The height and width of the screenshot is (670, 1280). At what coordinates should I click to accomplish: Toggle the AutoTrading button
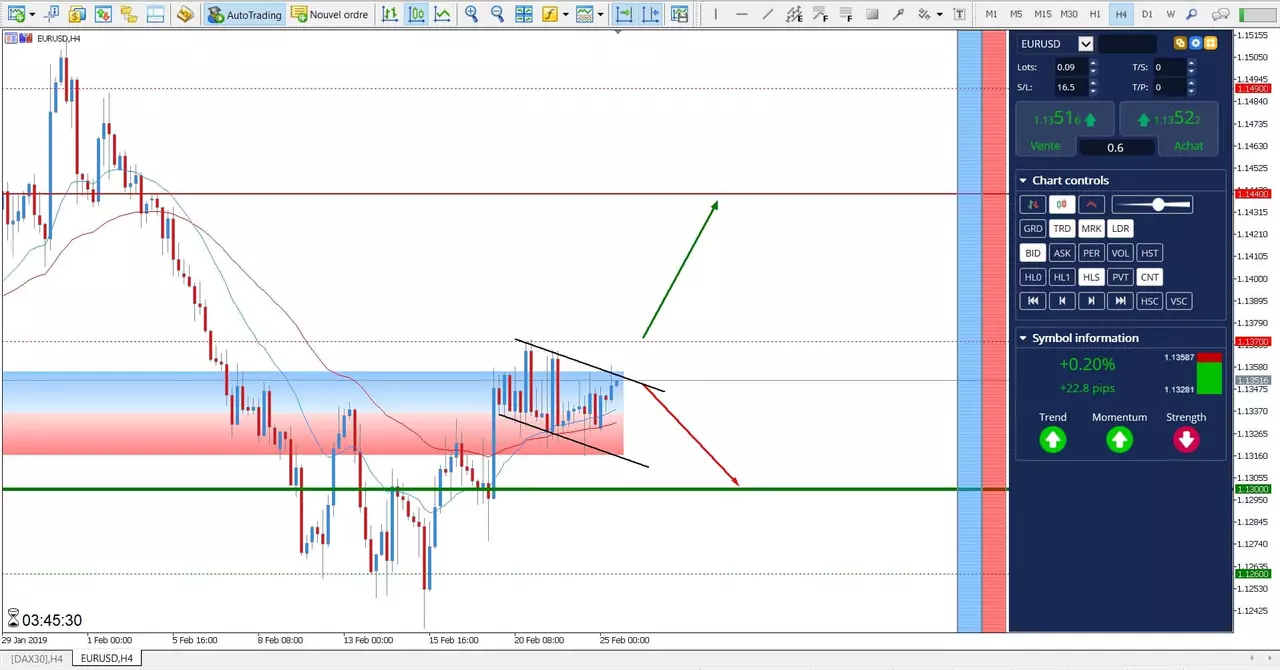(245, 14)
